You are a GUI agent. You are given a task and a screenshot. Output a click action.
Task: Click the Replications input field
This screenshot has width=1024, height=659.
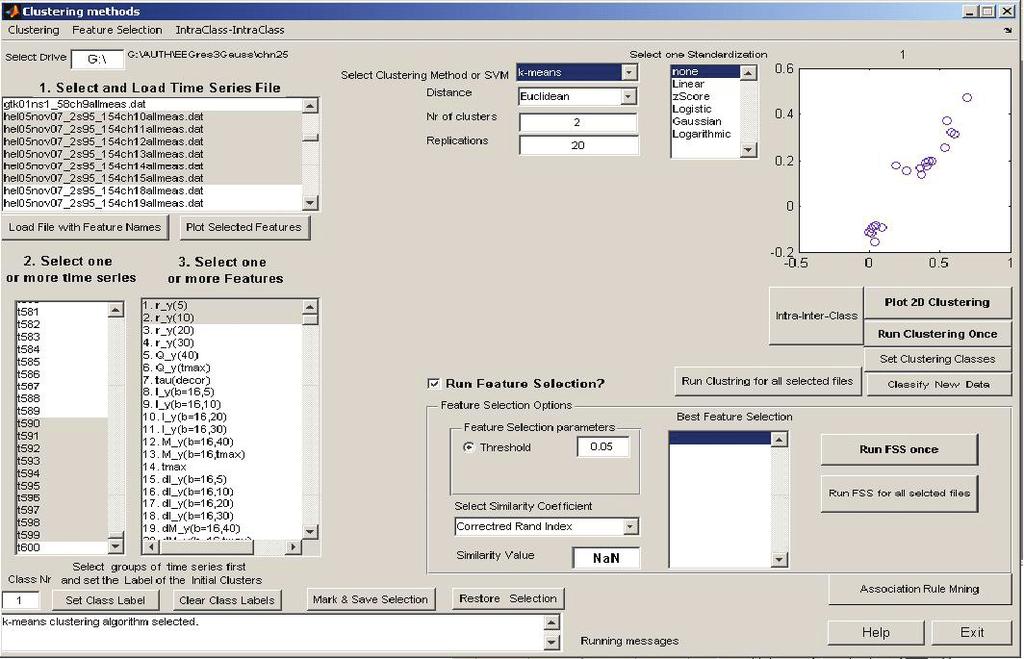click(x=578, y=145)
